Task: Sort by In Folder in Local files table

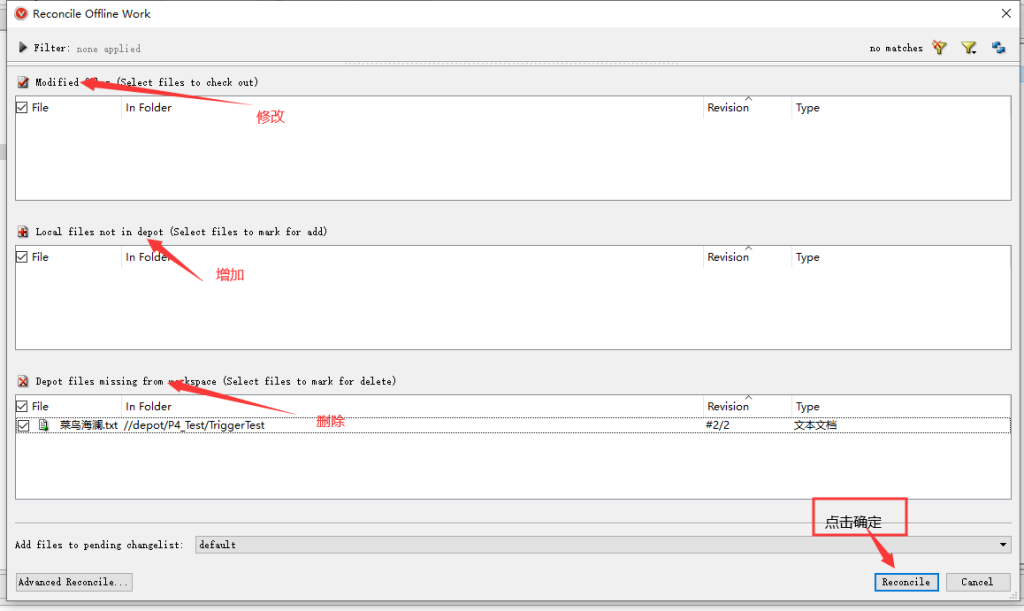Action: point(148,257)
